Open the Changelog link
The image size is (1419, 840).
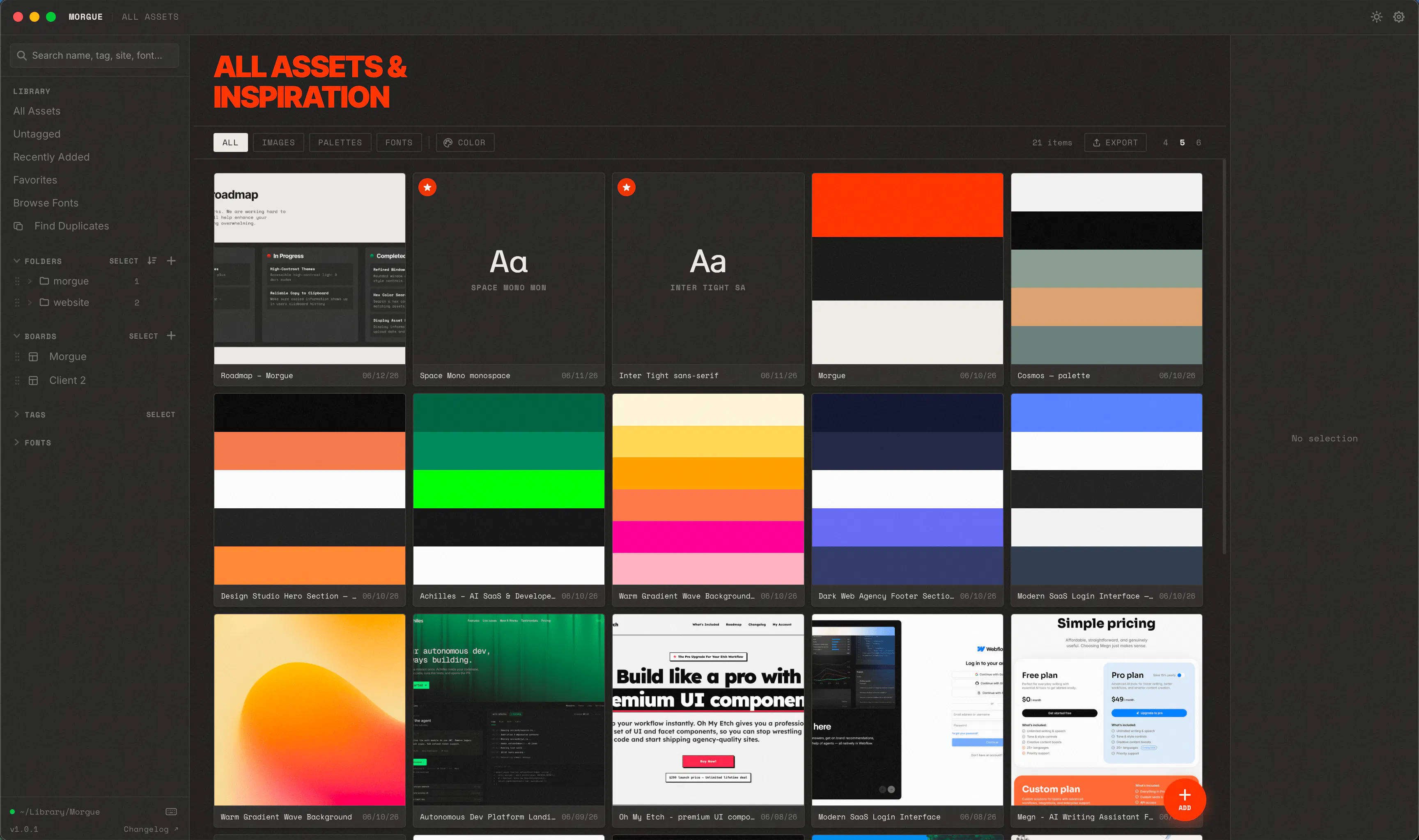(x=151, y=829)
